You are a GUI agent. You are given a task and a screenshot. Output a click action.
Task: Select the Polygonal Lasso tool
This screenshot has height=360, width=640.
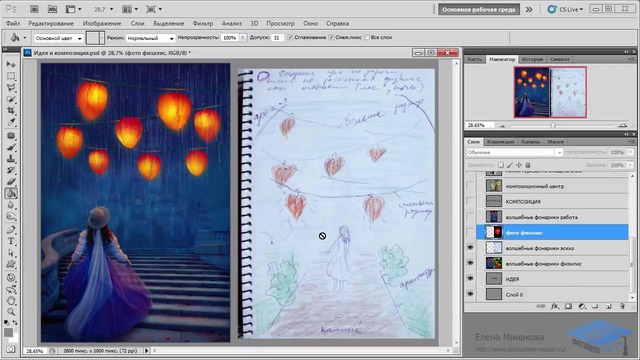pyautogui.click(x=11, y=87)
